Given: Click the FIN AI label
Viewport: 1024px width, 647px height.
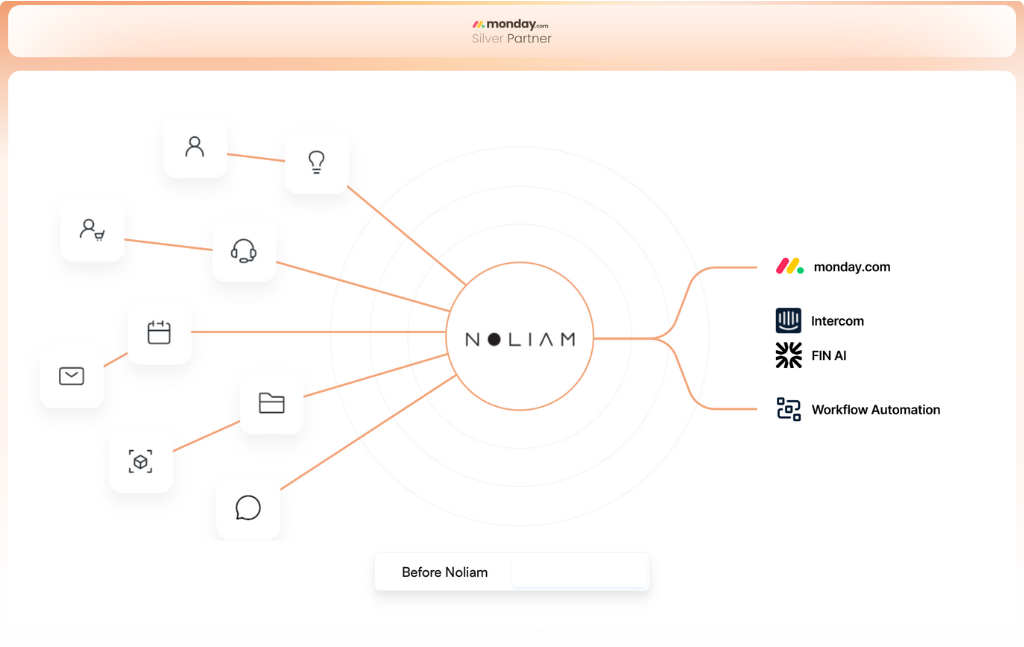Looking at the screenshot, I should click(x=829, y=355).
